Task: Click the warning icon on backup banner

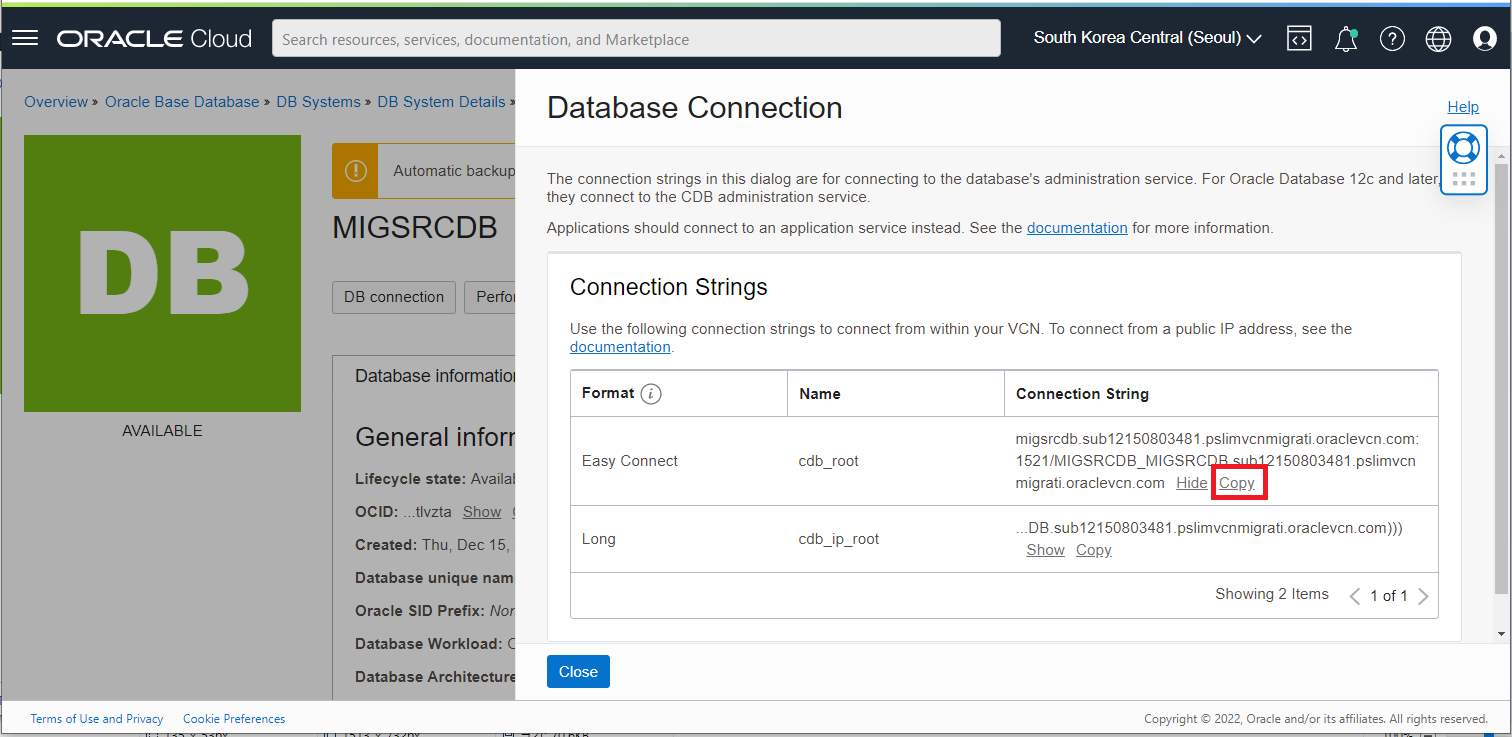Action: (x=355, y=170)
